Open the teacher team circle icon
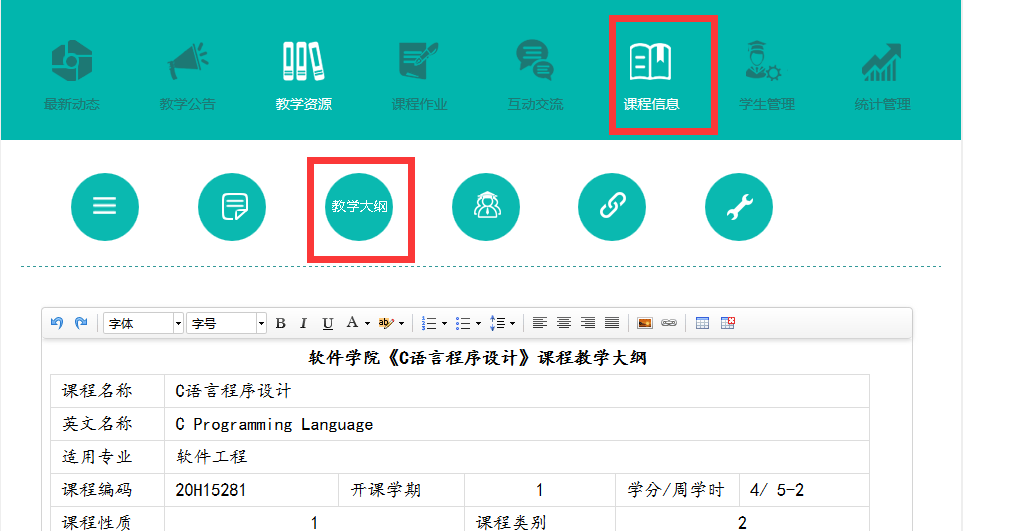 (x=486, y=207)
